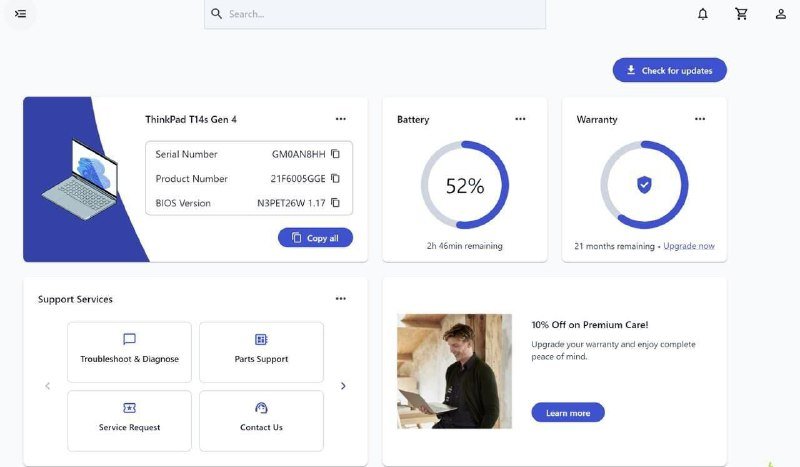Open the Contact Us tile
Image resolution: width=800 pixels, height=467 pixels.
261,419
